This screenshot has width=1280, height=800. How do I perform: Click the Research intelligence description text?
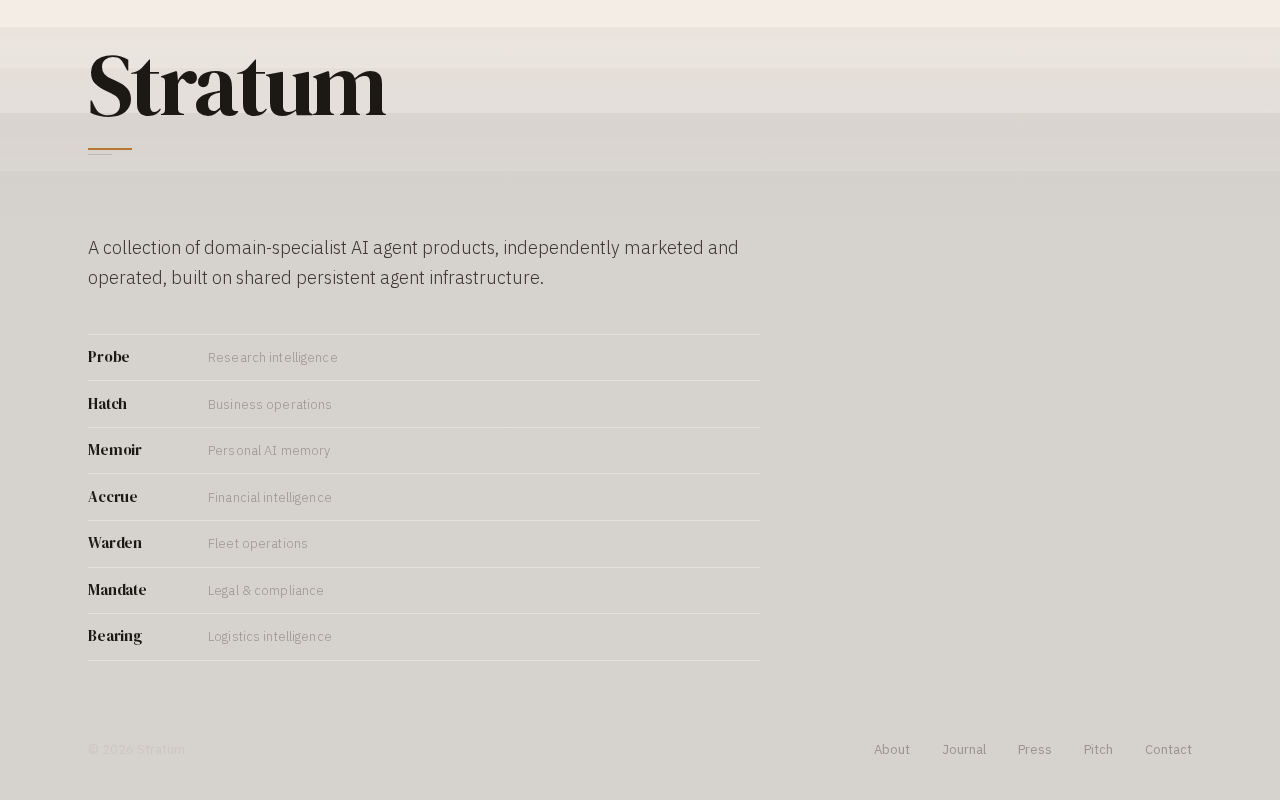(x=273, y=357)
